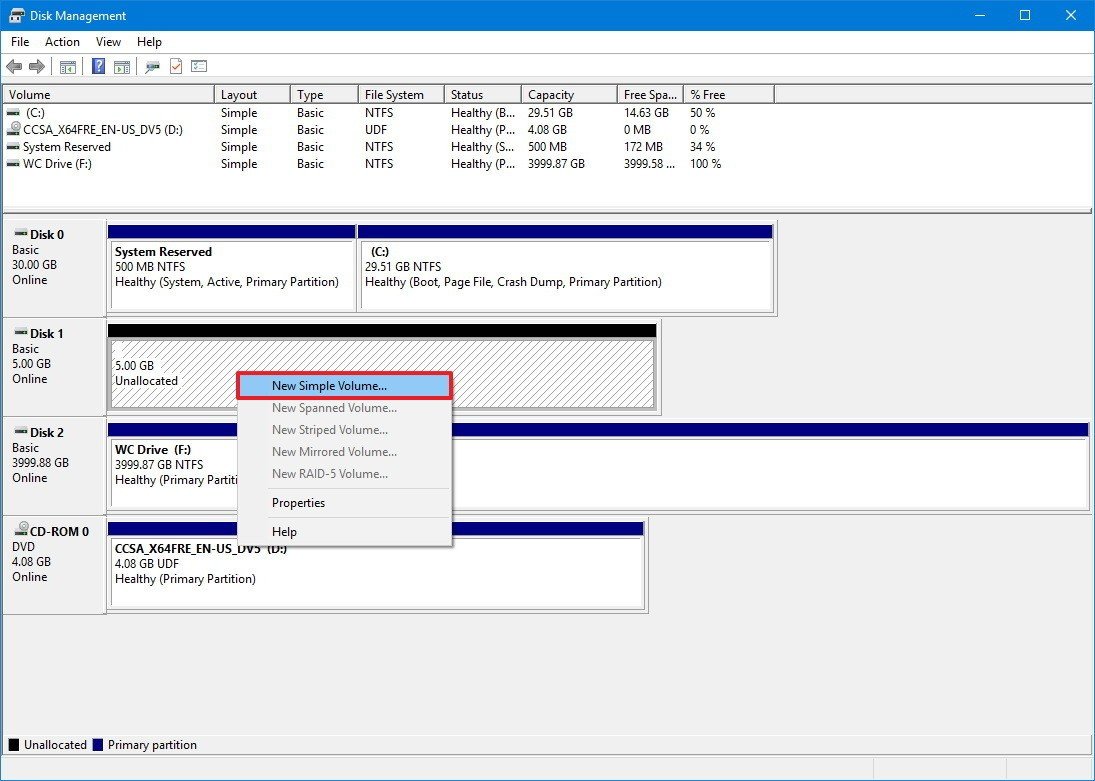Click the DVD label under CD-ROM 0
The image size is (1095, 781).
point(23,546)
